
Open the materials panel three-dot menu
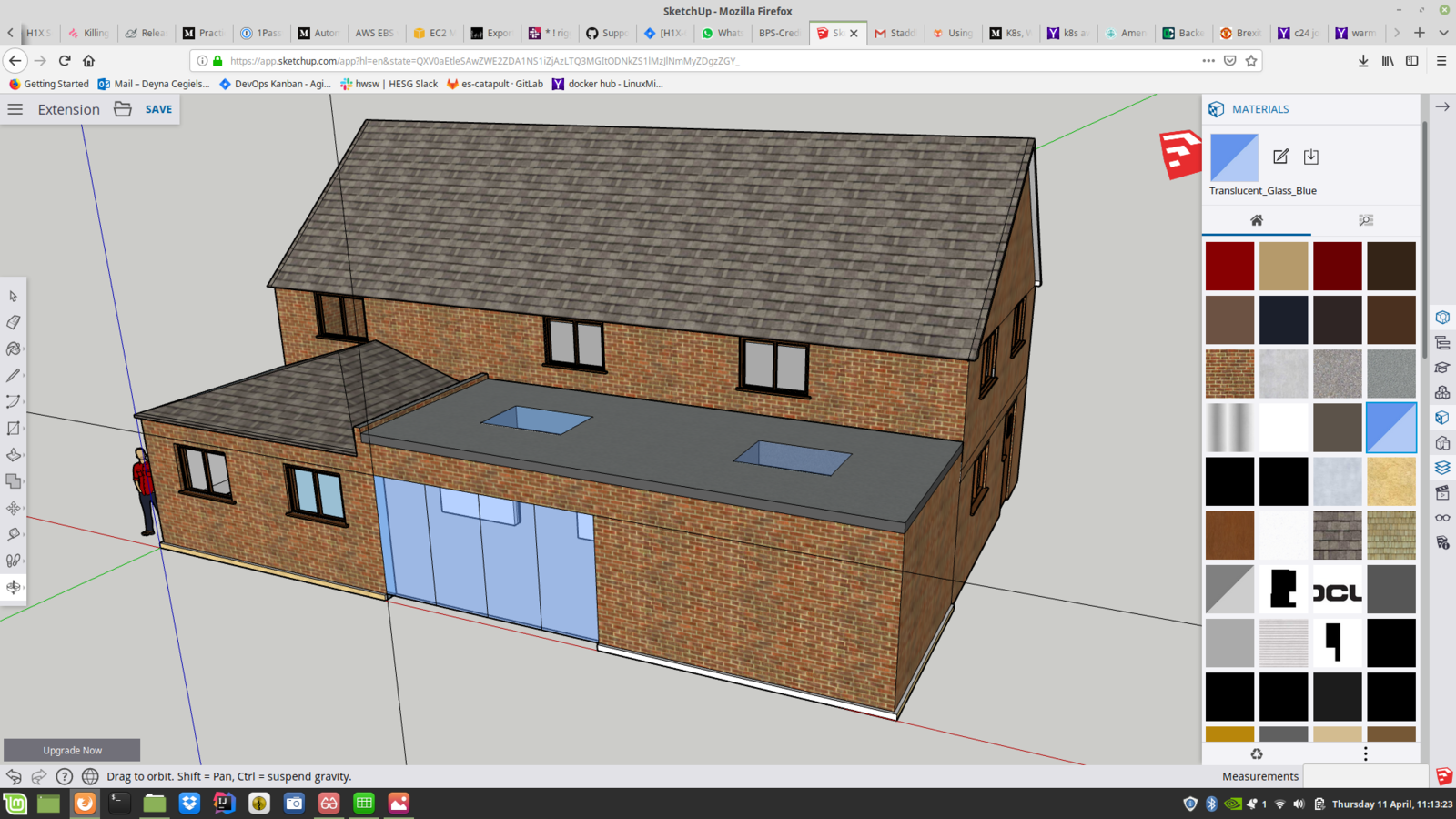(x=1365, y=753)
